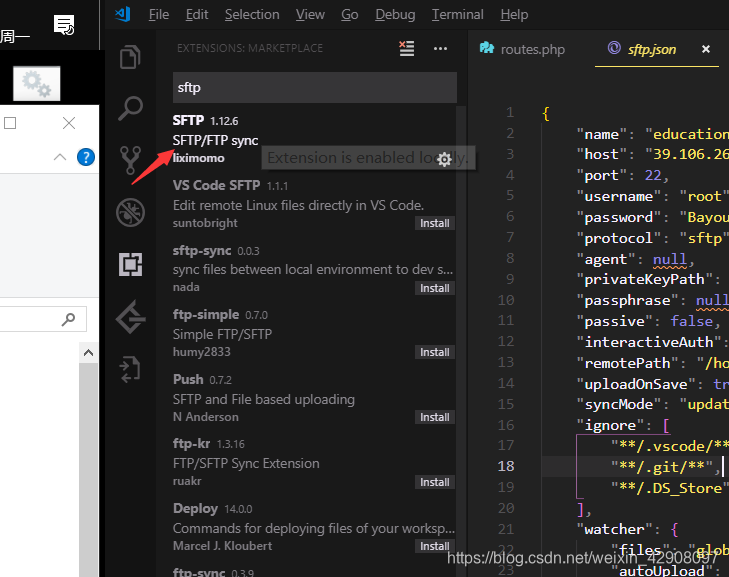Viewport: 729px width, 577px height.
Task: Open the Explorer view in activity bar
Action: coord(130,57)
